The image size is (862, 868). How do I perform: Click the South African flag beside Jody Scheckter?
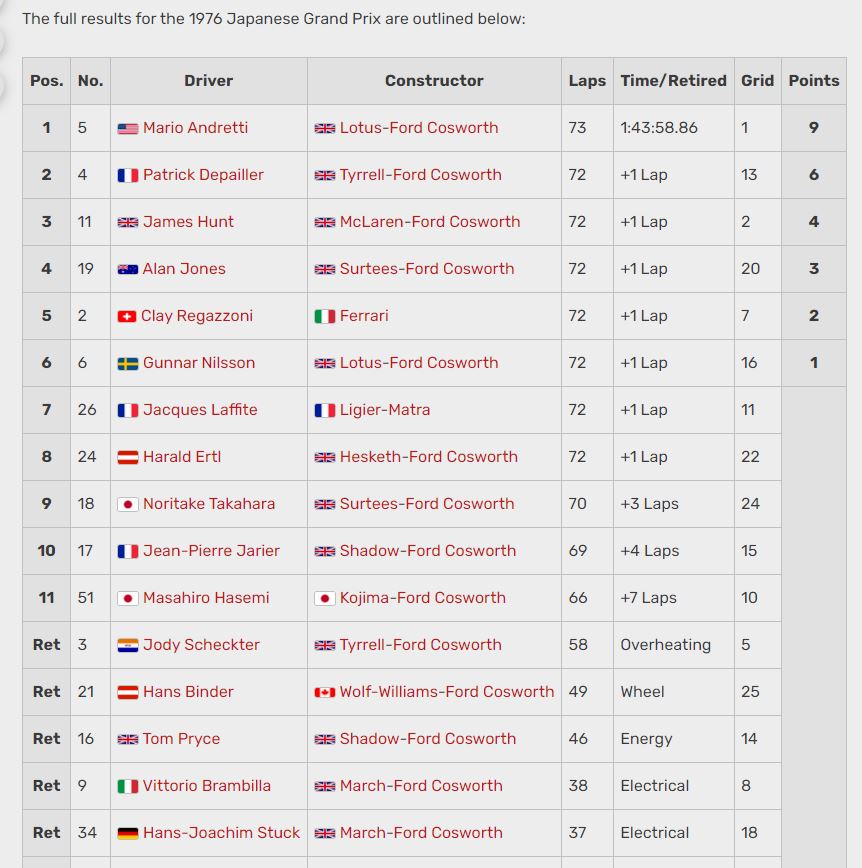(x=127, y=646)
